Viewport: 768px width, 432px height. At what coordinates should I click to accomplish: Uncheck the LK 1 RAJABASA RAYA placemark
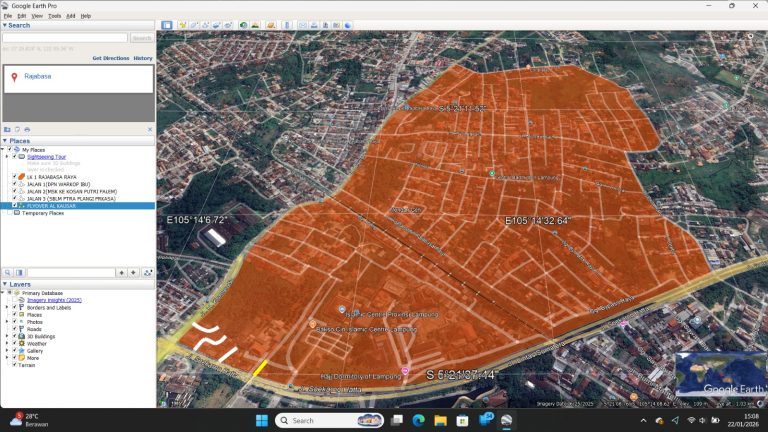[x=14, y=176]
